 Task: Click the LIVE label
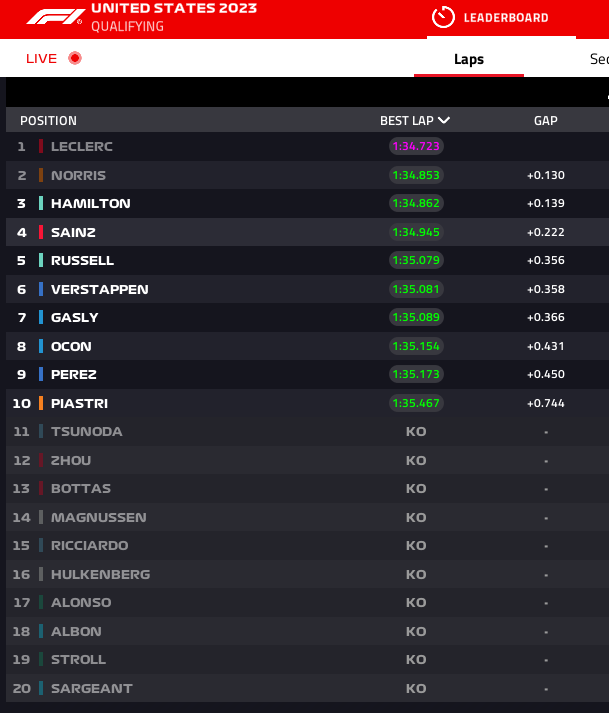42,58
